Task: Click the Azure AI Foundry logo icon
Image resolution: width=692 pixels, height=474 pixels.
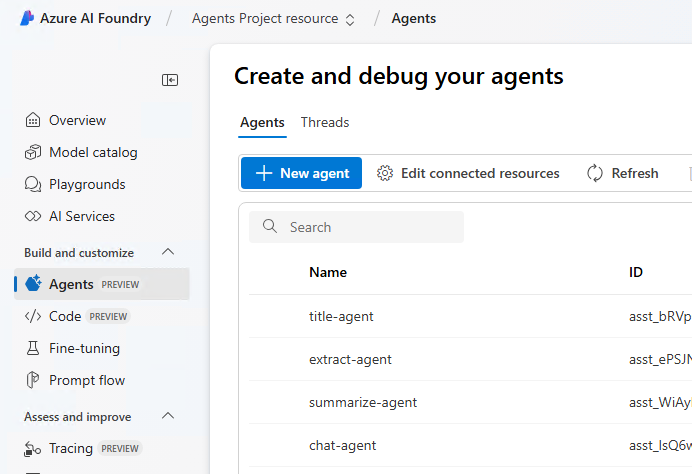Action: click(27, 18)
